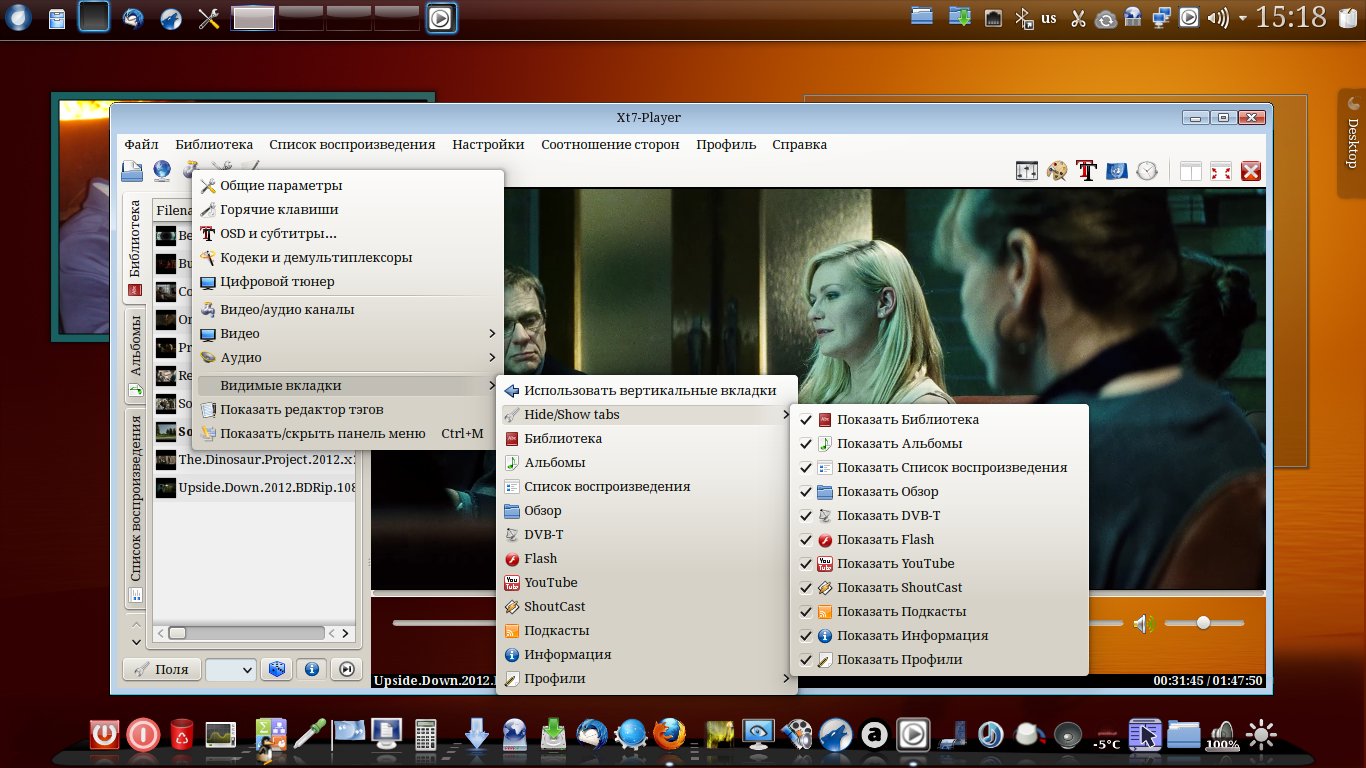Click the Поля button
This screenshot has width=1366, height=768.
pyautogui.click(x=162, y=669)
